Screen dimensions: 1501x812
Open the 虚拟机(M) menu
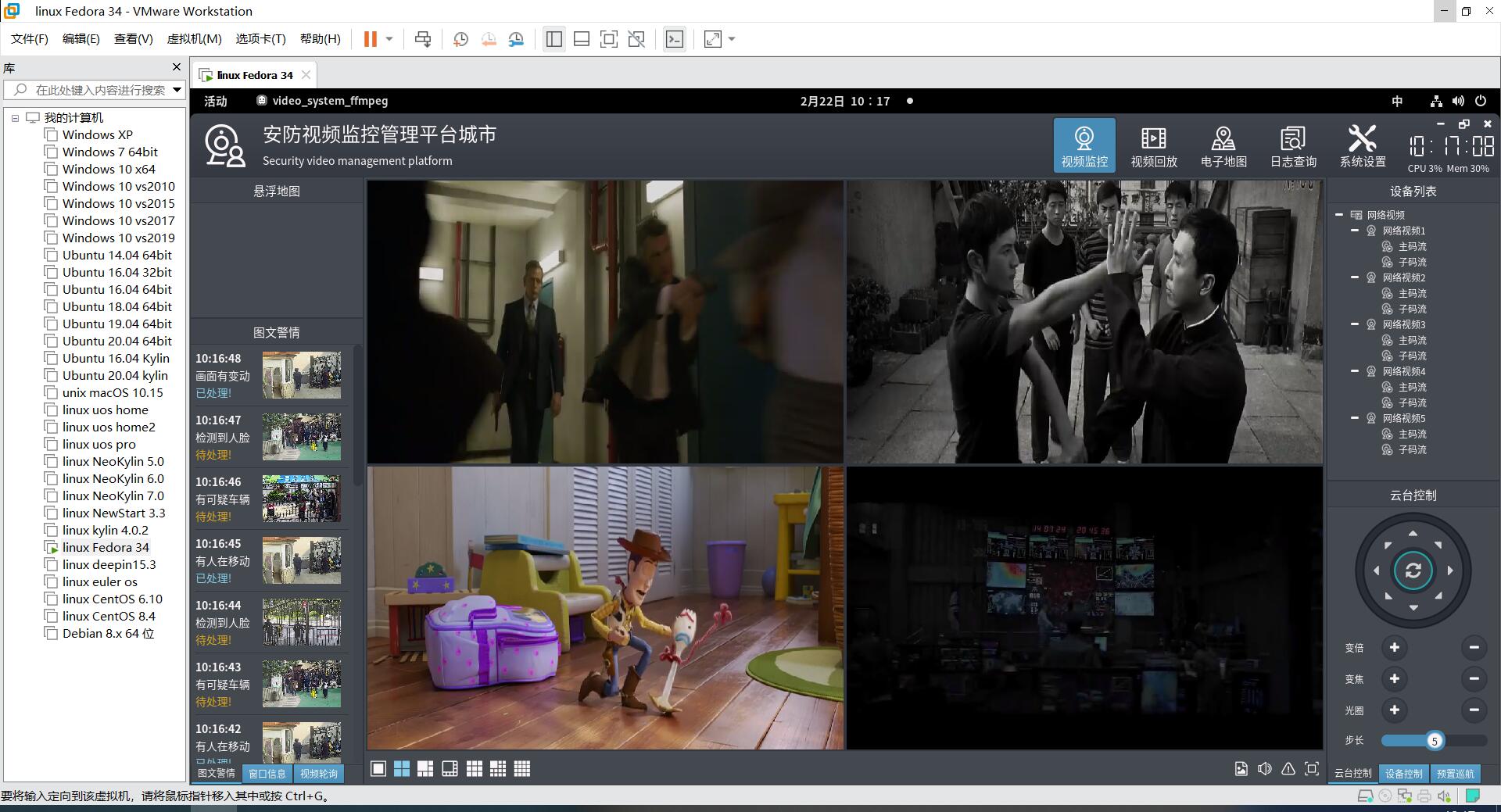194,39
